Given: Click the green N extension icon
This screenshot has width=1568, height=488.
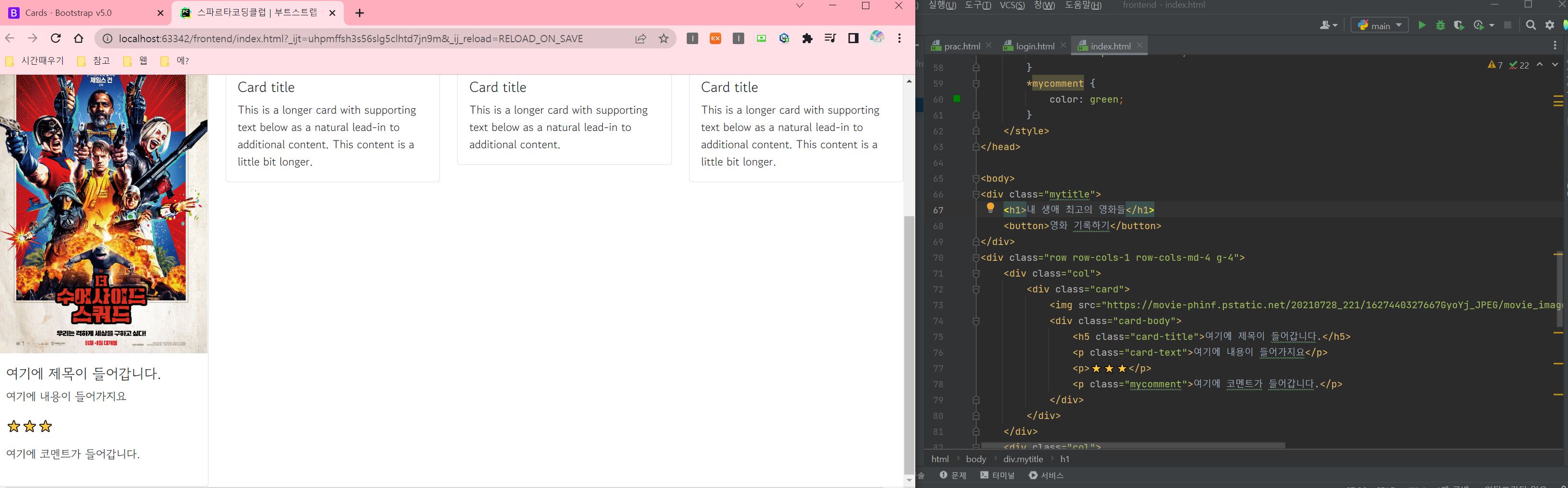Looking at the screenshot, I should 761,38.
